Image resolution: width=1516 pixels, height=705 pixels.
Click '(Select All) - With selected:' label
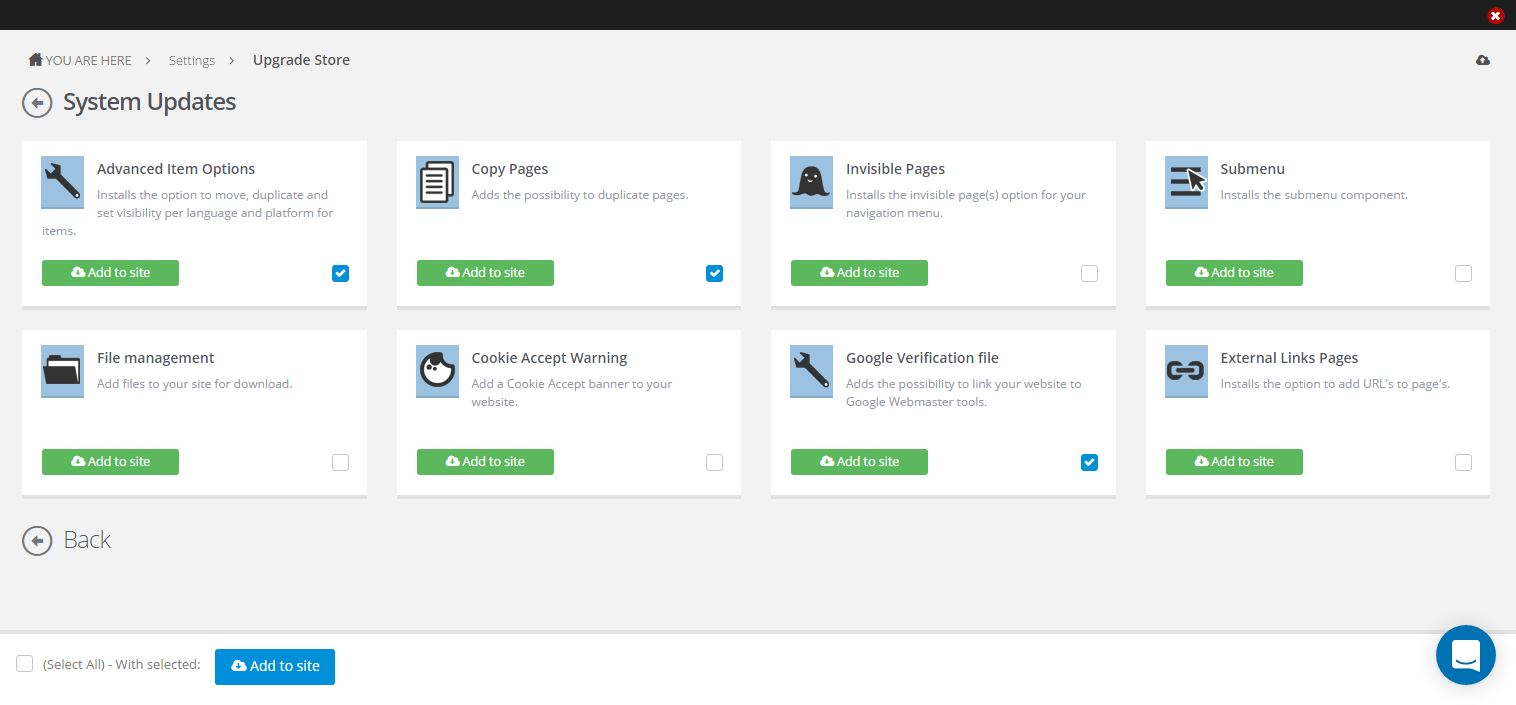(x=122, y=665)
